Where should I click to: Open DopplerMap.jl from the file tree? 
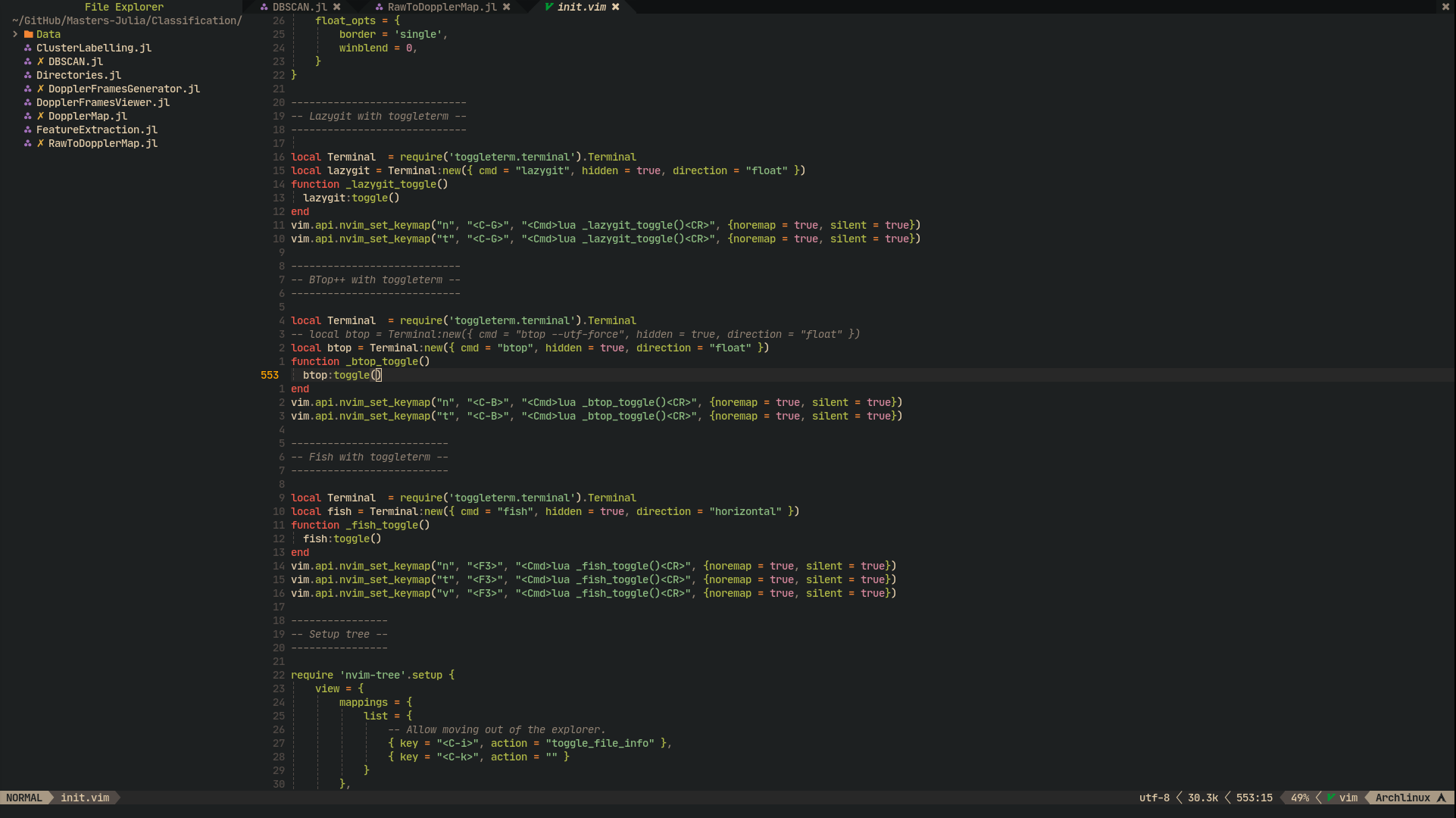tap(88, 116)
